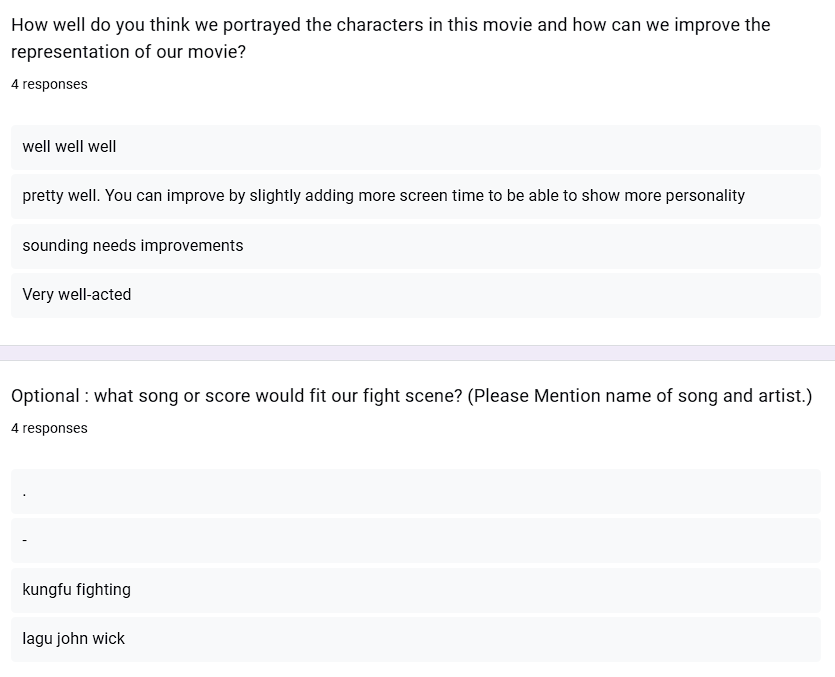
Task: Click the response containing only a period
Action: 24,492
